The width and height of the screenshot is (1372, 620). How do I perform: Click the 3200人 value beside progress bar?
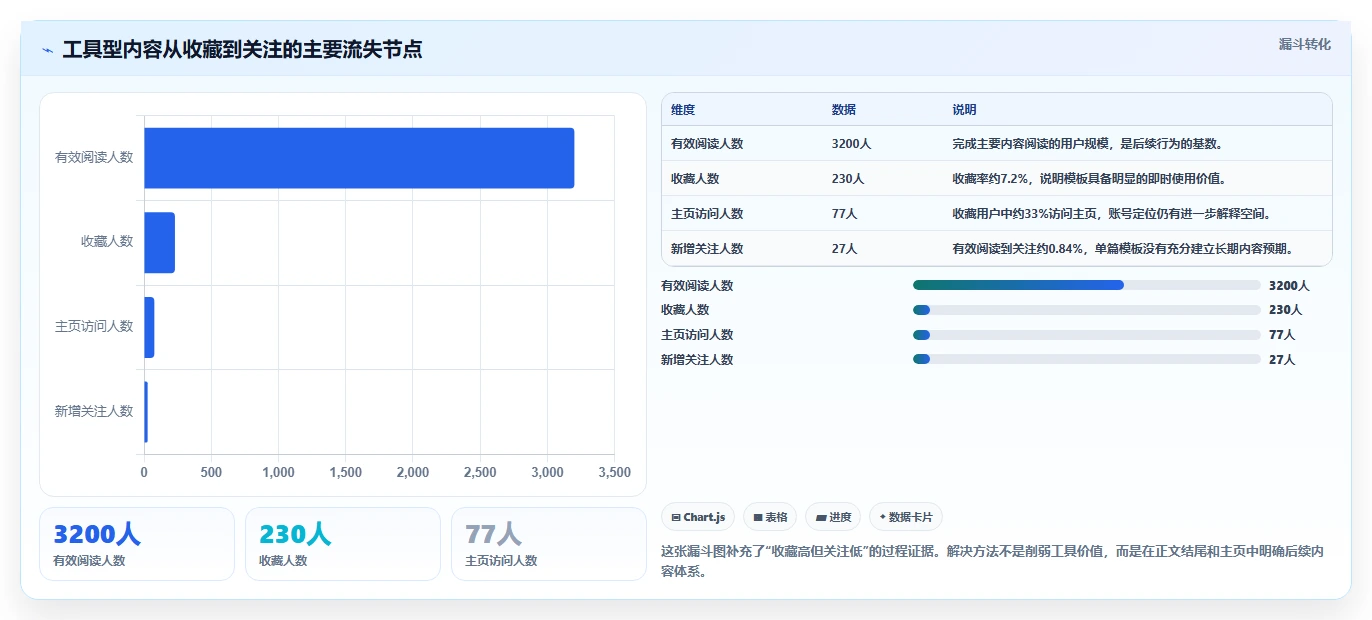coord(1289,286)
